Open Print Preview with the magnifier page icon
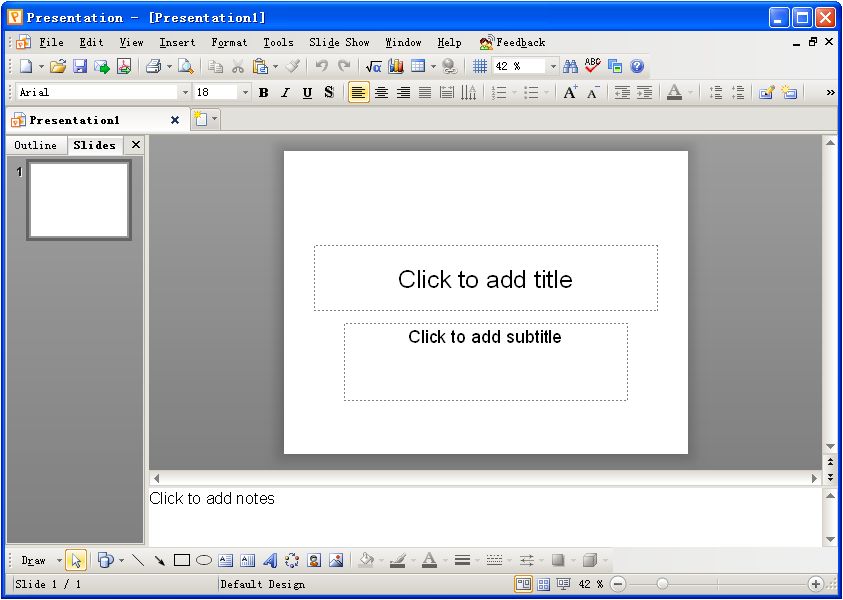 point(185,66)
